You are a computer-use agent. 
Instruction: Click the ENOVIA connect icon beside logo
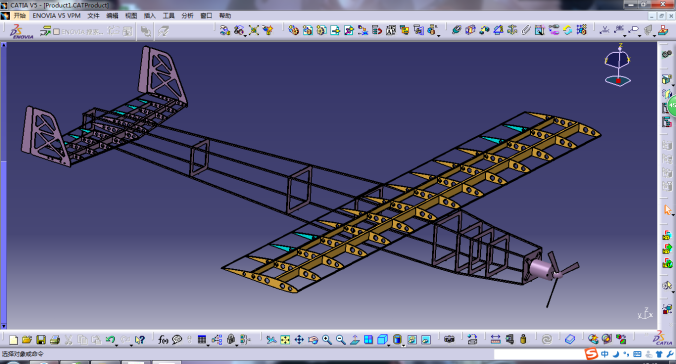click(45, 31)
